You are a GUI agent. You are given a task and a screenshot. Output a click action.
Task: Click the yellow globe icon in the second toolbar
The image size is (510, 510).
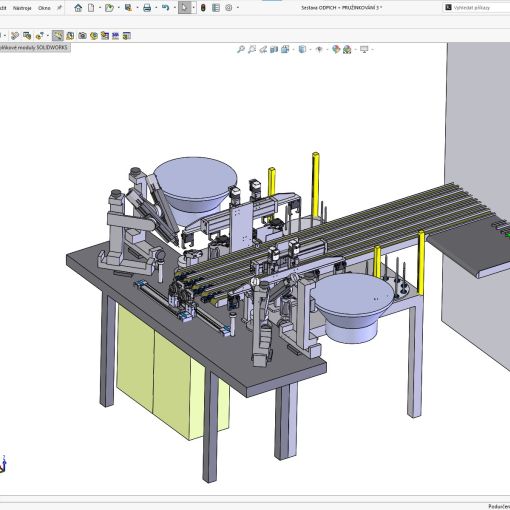pos(94,36)
